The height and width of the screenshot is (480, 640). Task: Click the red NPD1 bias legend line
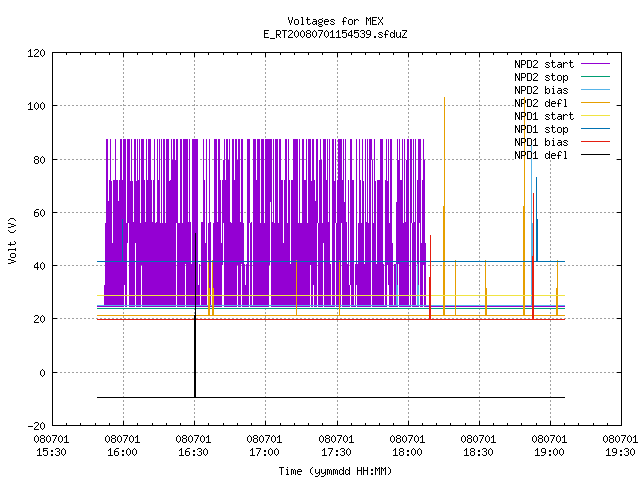point(595,142)
